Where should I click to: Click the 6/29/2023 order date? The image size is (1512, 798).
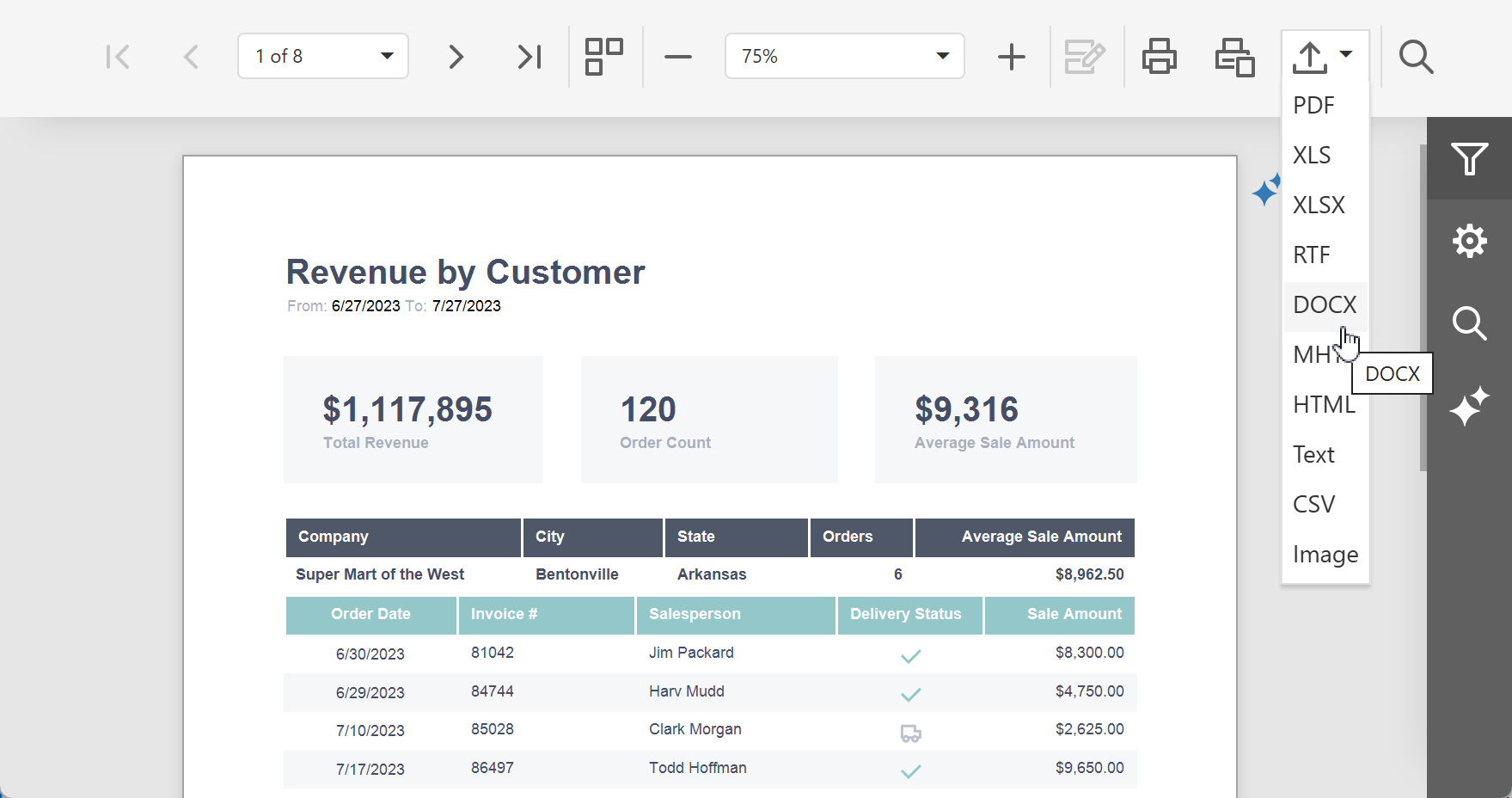[370, 693]
